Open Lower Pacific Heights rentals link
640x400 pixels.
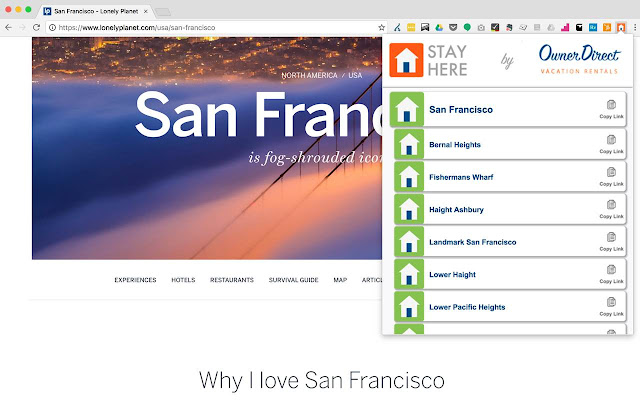point(467,307)
